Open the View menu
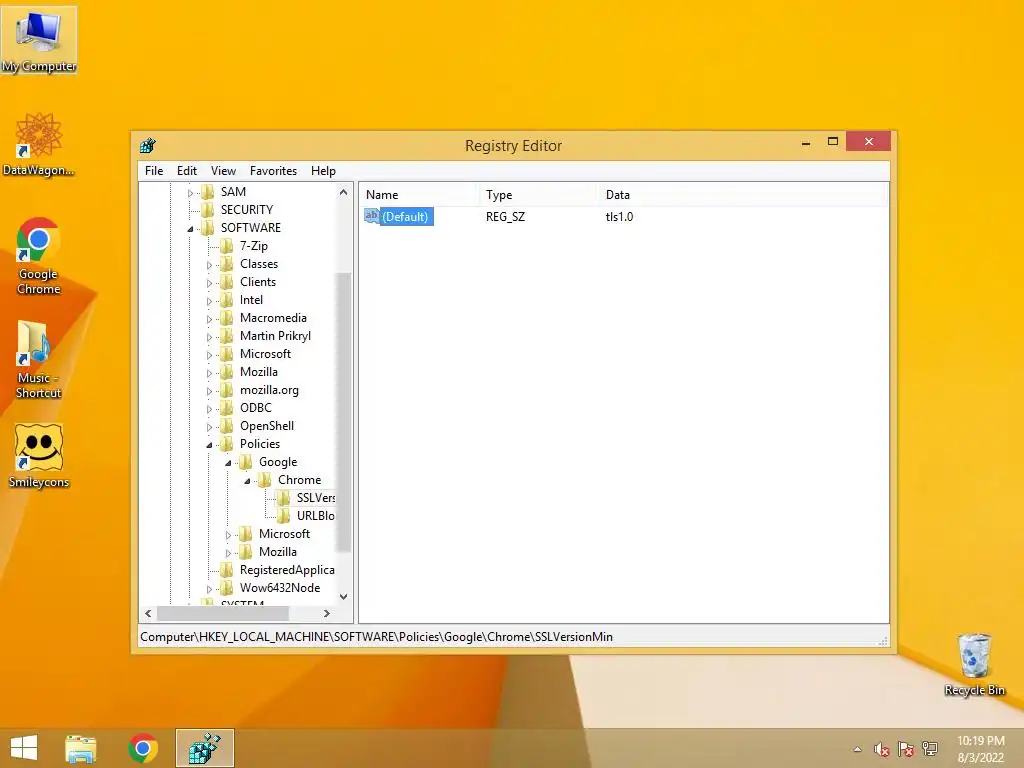This screenshot has height=768, width=1024. click(223, 170)
